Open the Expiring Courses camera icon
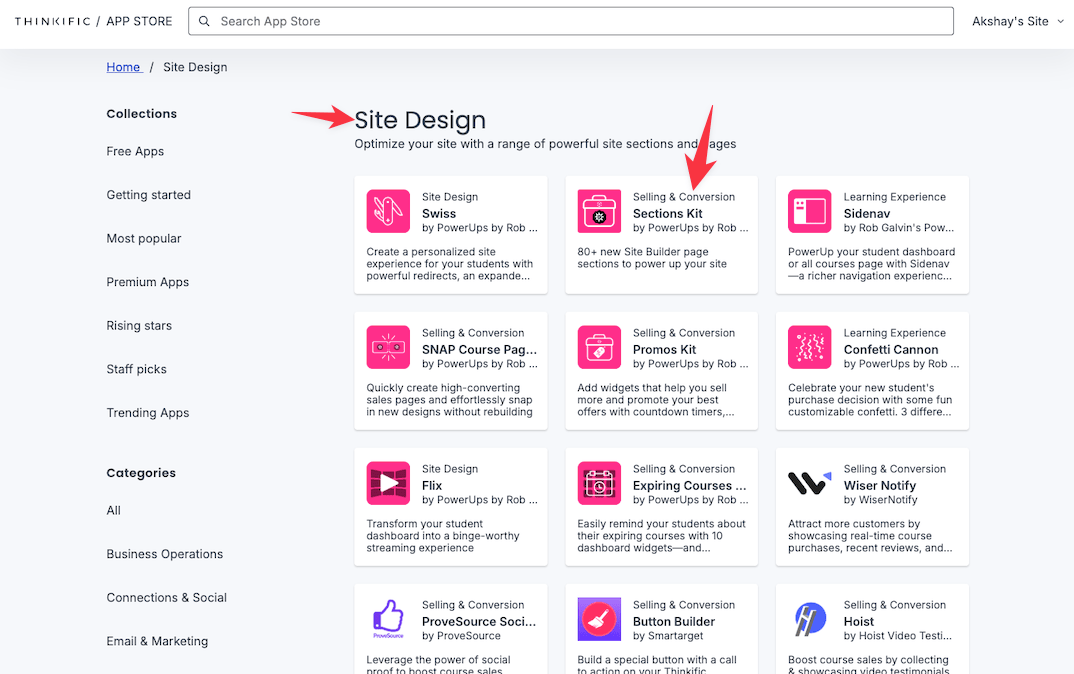Screen dimensions: 1074x674 [x=598, y=483]
